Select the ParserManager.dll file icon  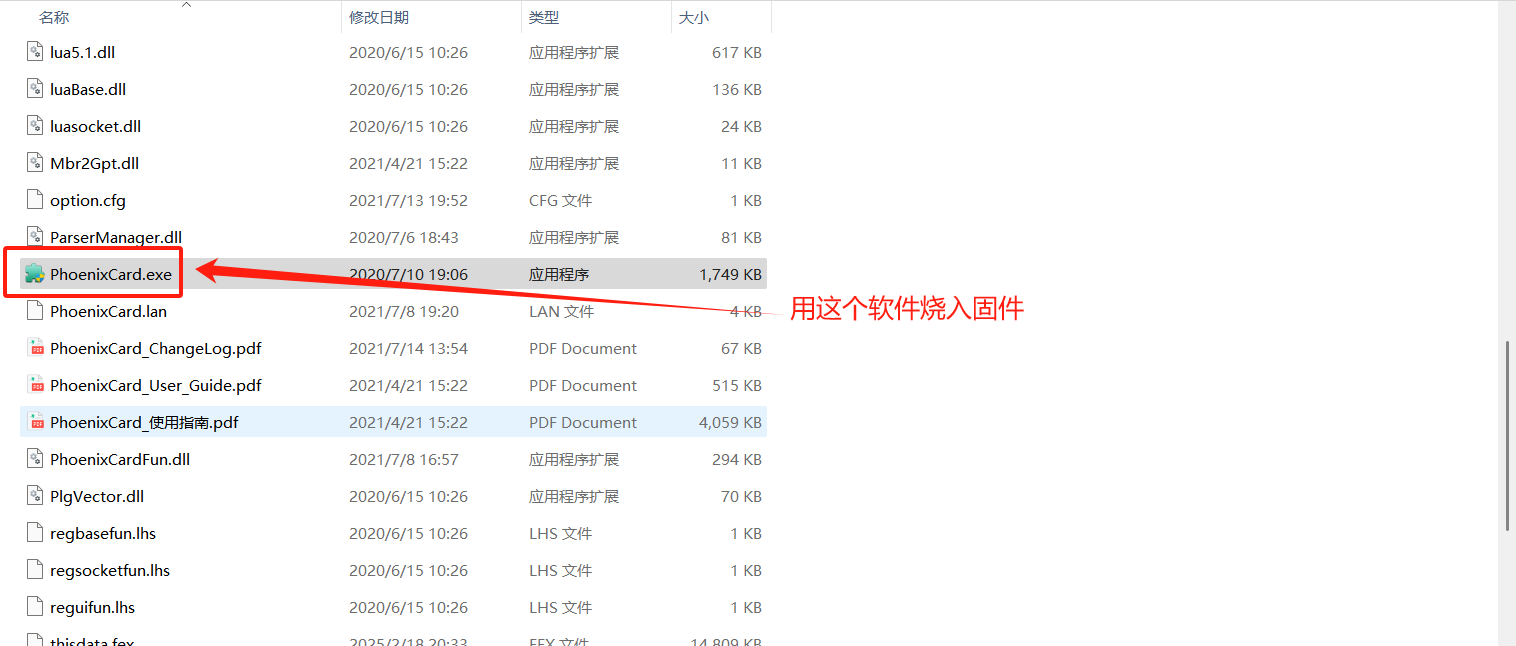click(x=35, y=237)
